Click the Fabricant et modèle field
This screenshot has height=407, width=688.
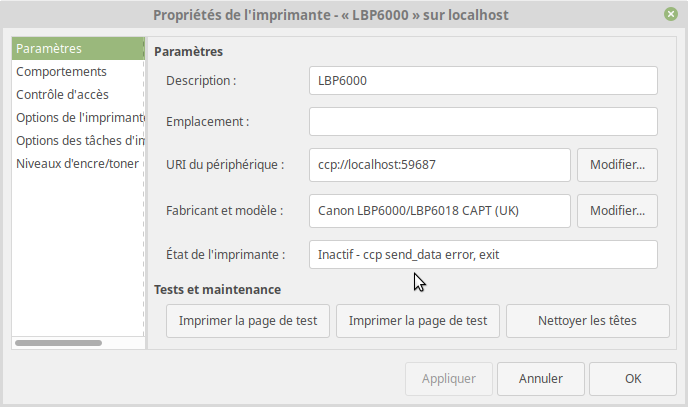(x=440, y=211)
